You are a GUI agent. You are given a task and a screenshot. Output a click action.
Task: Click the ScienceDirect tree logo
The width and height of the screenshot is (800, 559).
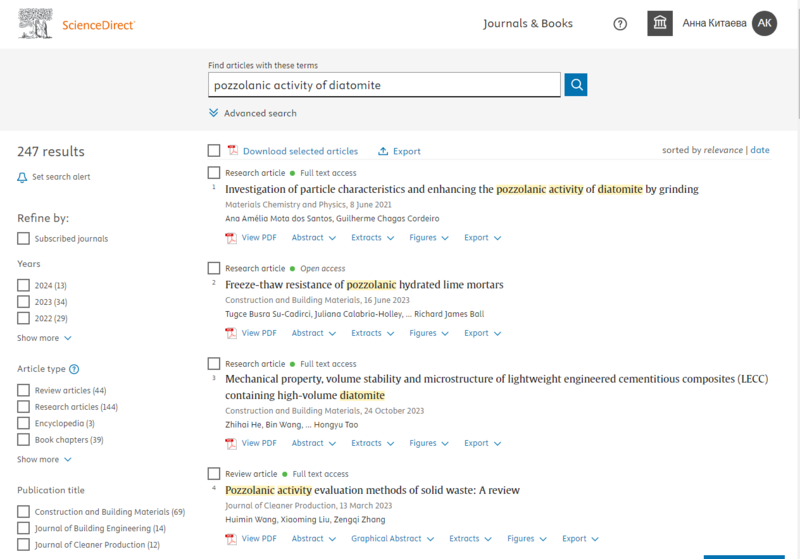click(35, 23)
